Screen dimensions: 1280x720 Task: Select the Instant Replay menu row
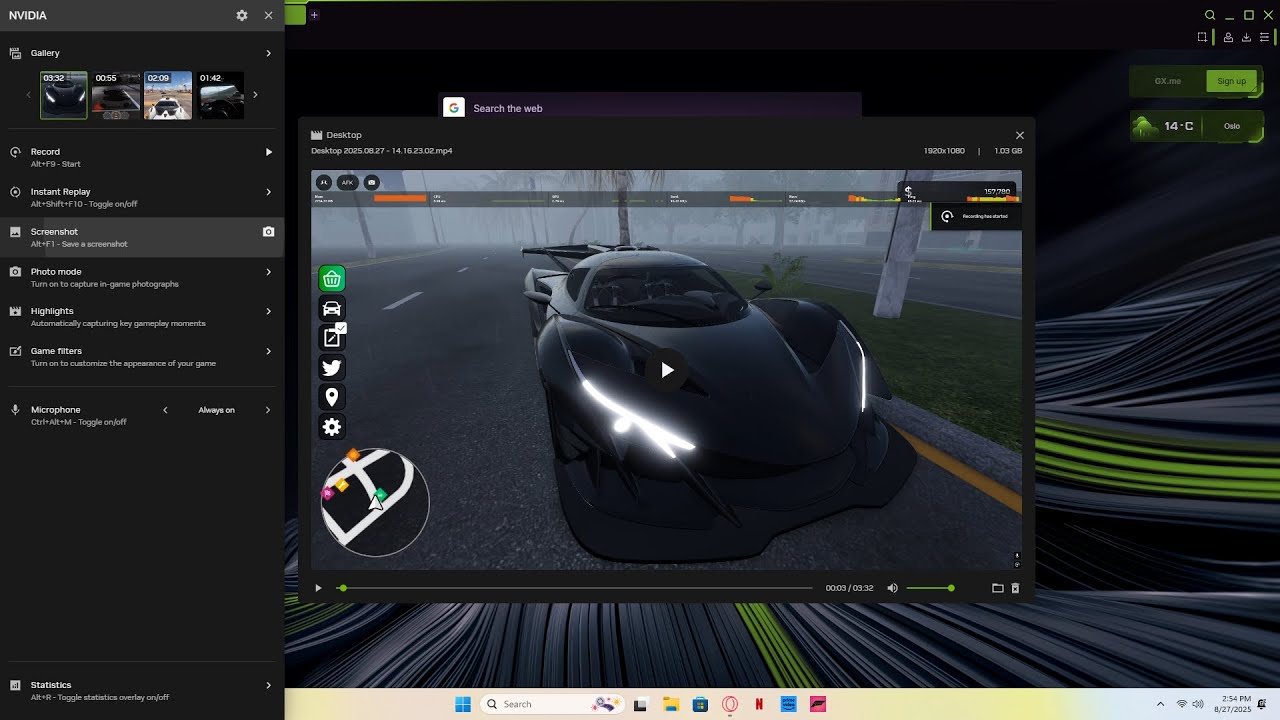point(142,197)
